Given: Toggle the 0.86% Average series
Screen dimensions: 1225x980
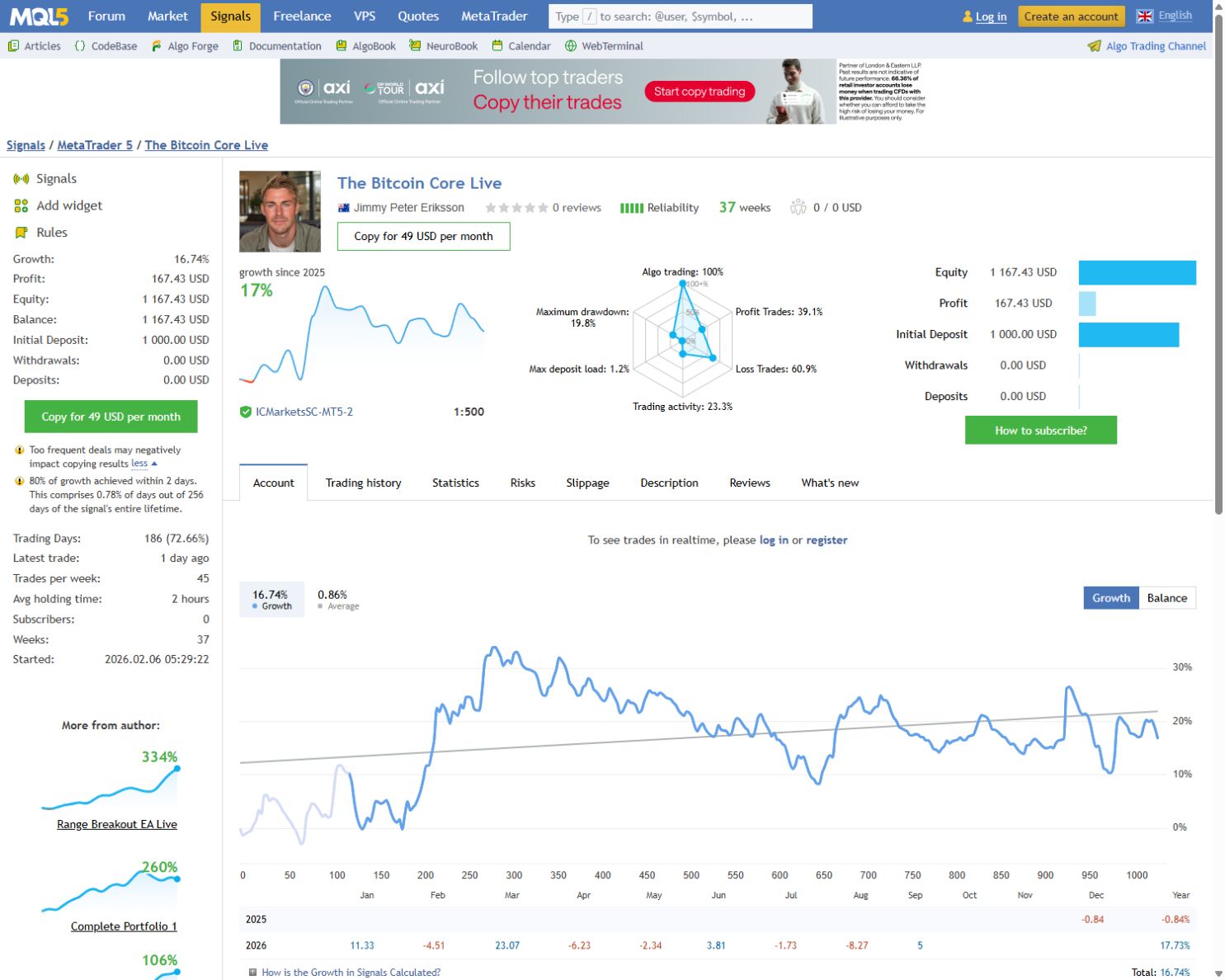Looking at the screenshot, I should coord(338,600).
